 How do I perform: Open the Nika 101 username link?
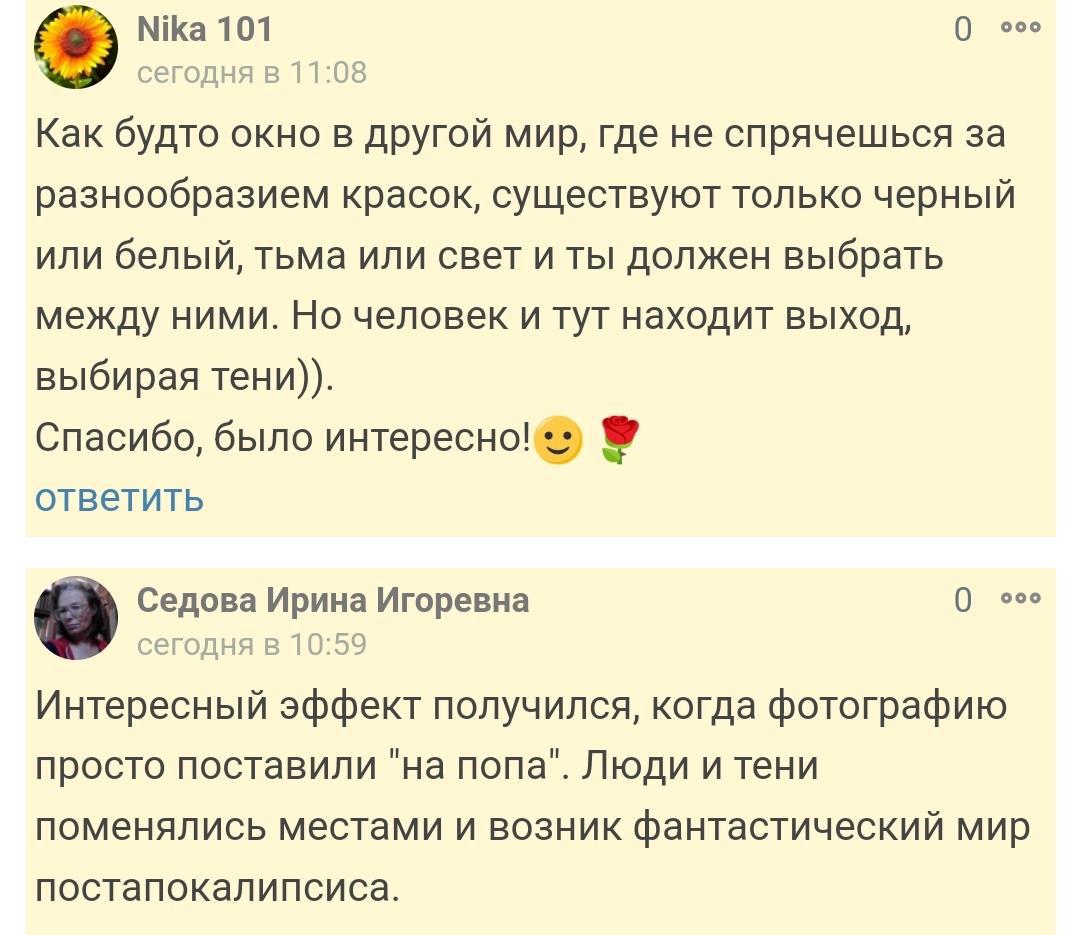(204, 29)
